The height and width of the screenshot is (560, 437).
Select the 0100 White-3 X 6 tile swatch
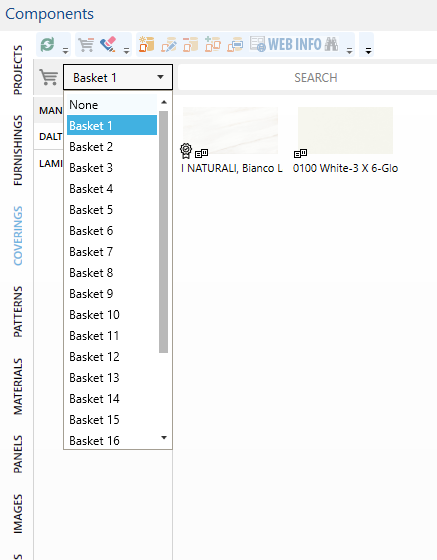[x=345, y=130]
